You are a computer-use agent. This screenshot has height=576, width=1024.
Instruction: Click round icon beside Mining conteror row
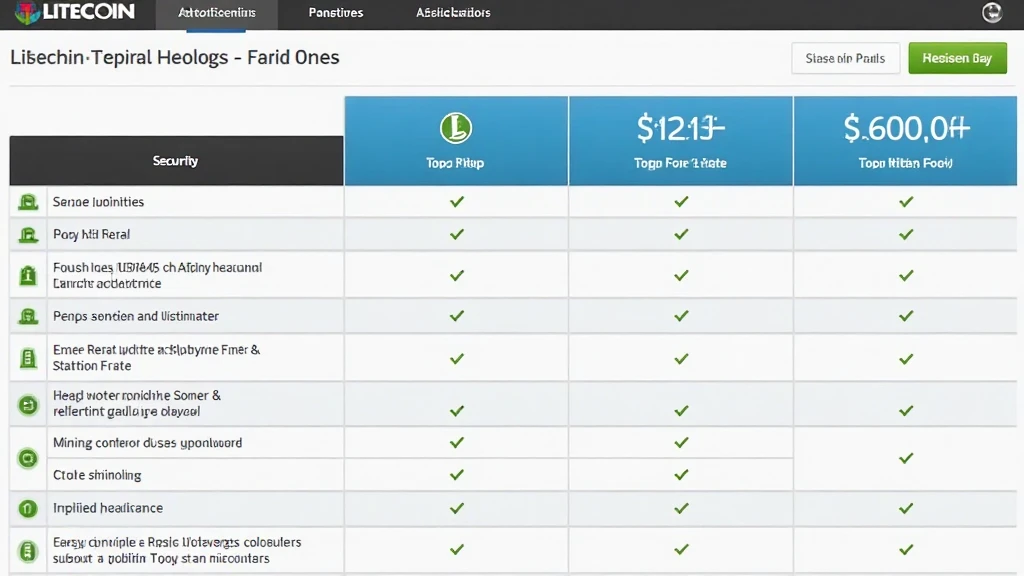pos(28,458)
